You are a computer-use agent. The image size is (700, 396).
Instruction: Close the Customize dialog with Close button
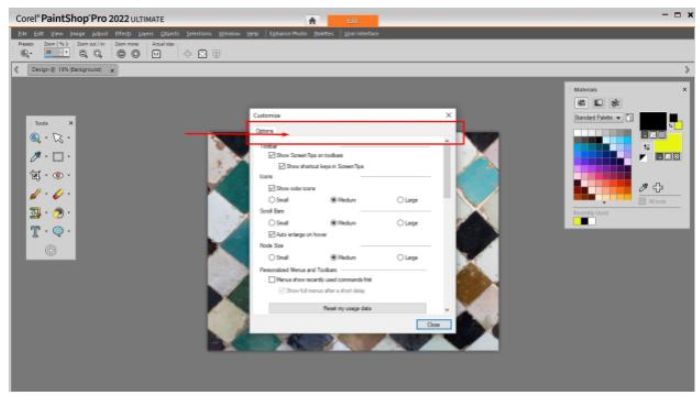point(433,325)
